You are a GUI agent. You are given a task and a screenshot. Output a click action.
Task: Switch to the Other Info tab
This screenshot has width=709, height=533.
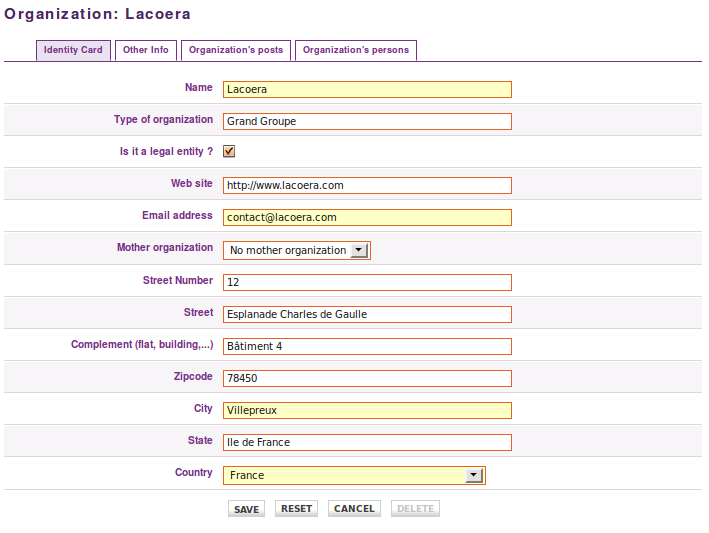145,50
